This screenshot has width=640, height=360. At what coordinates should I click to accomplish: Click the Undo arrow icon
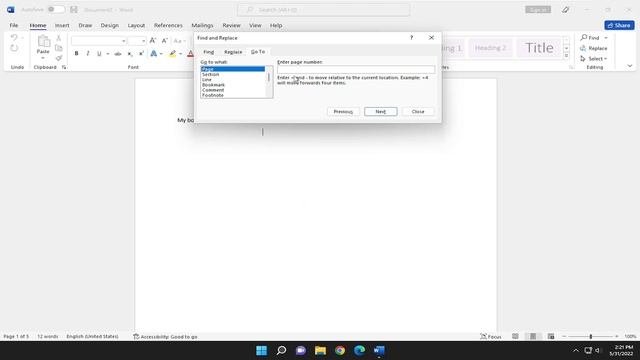14,38
